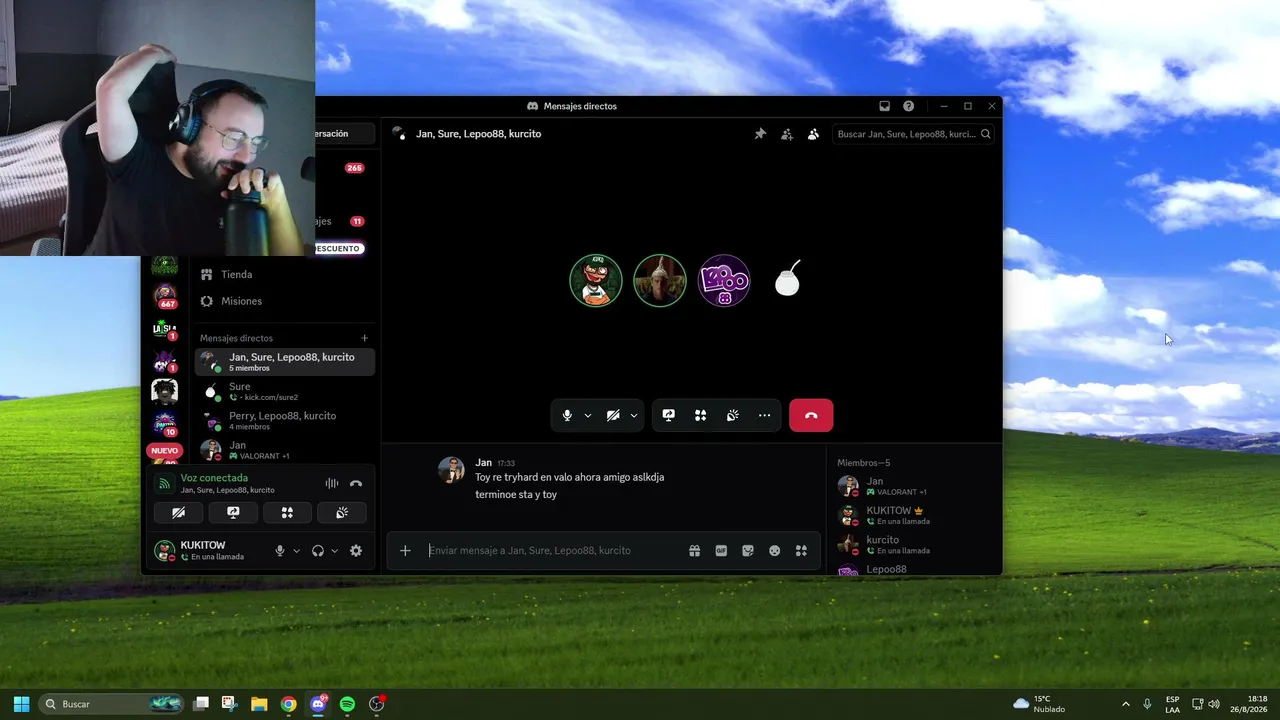Viewport: 1280px width, 720px height.
Task: Open Google Chrome from the taskbar
Action: tap(288, 704)
